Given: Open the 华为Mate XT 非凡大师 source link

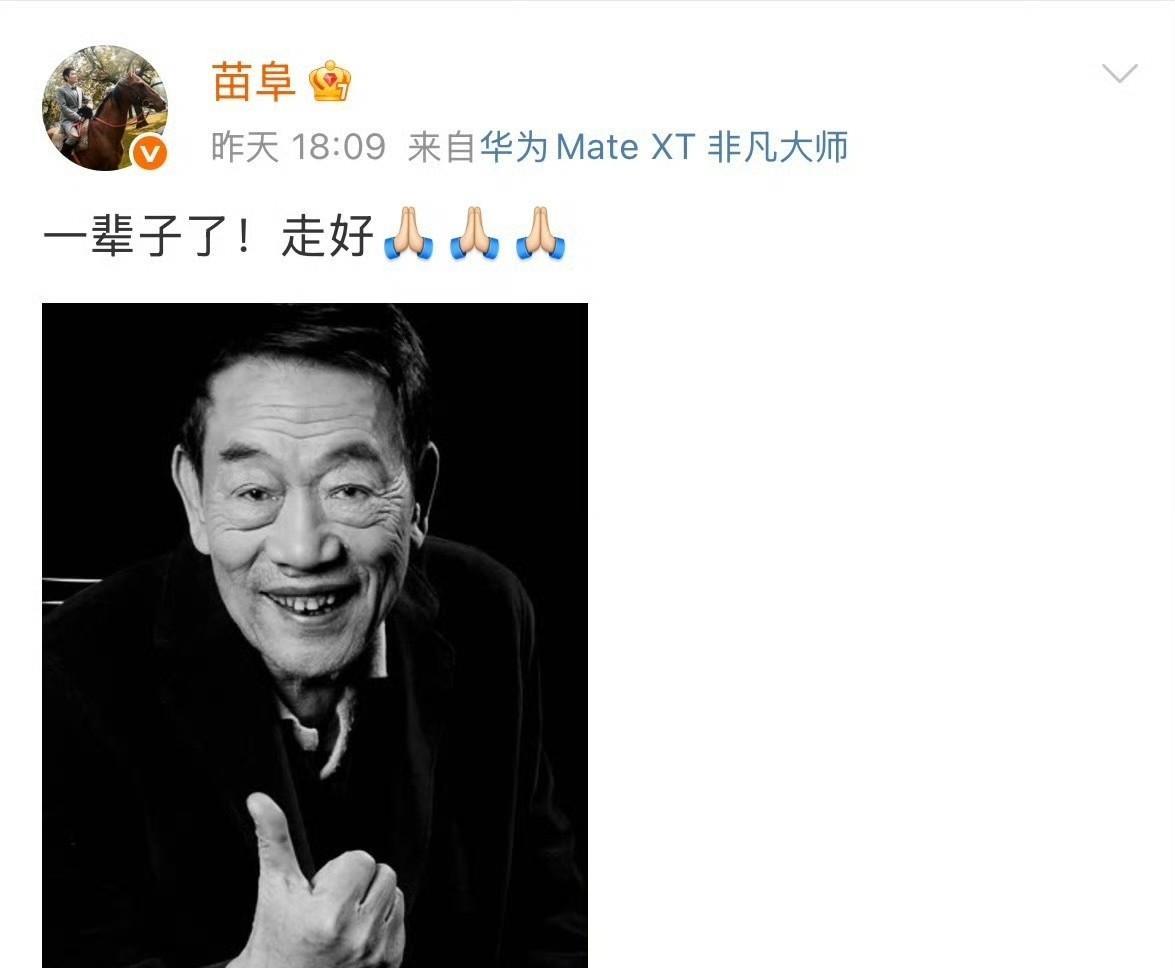Looking at the screenshot, I should point(664,147).
